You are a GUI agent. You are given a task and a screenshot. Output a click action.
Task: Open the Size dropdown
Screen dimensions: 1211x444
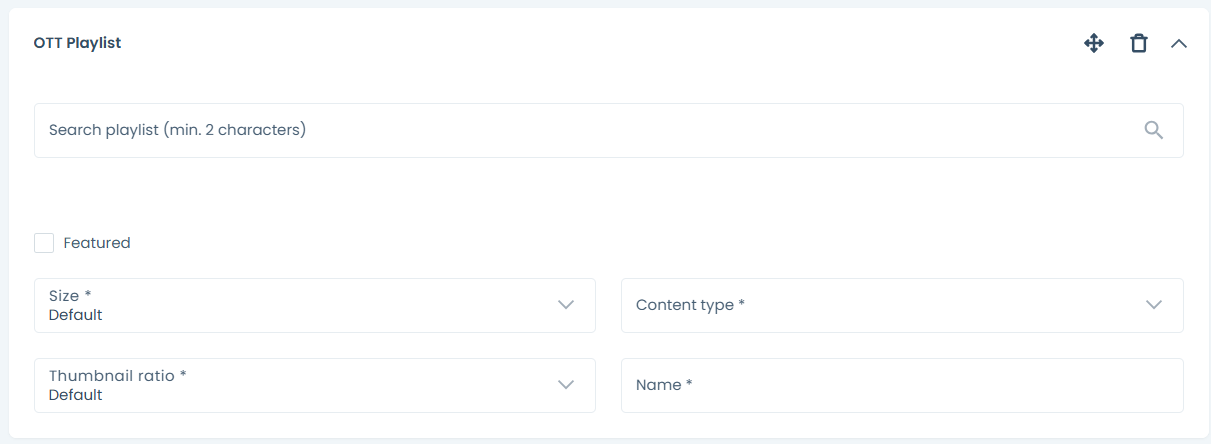(300, 305)
